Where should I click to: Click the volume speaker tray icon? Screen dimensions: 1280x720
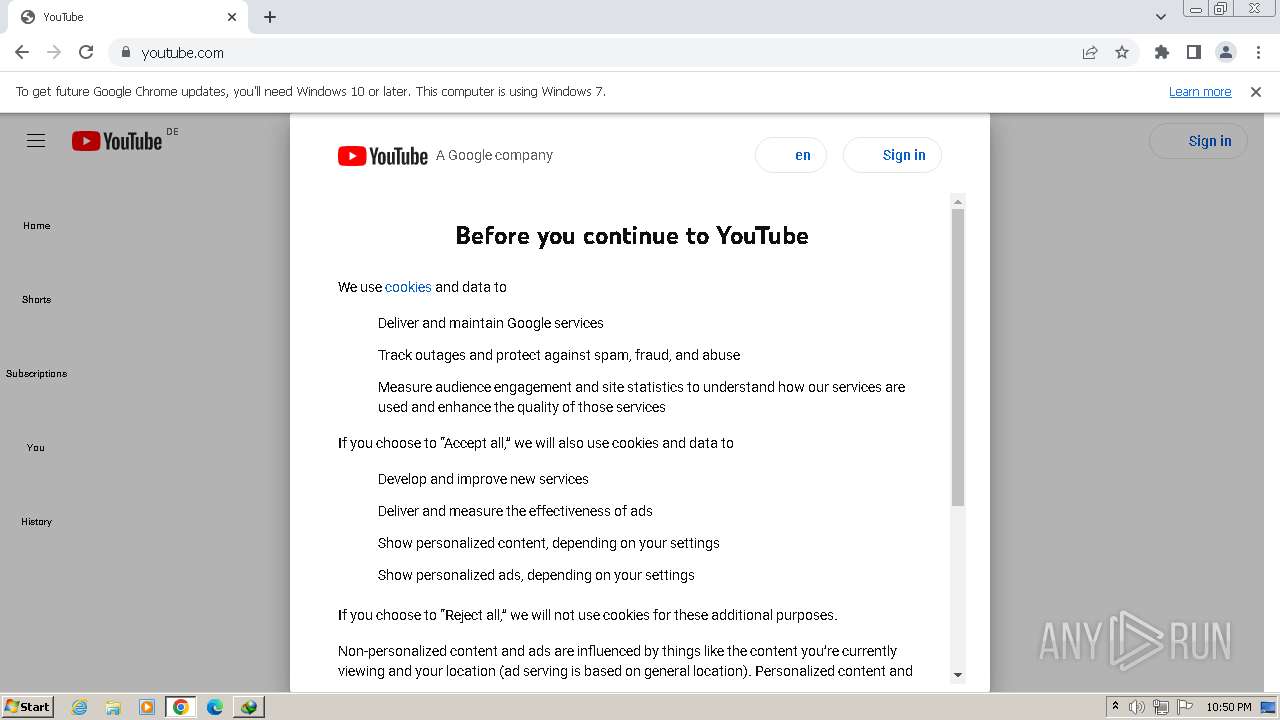(x=1137, y=707)
